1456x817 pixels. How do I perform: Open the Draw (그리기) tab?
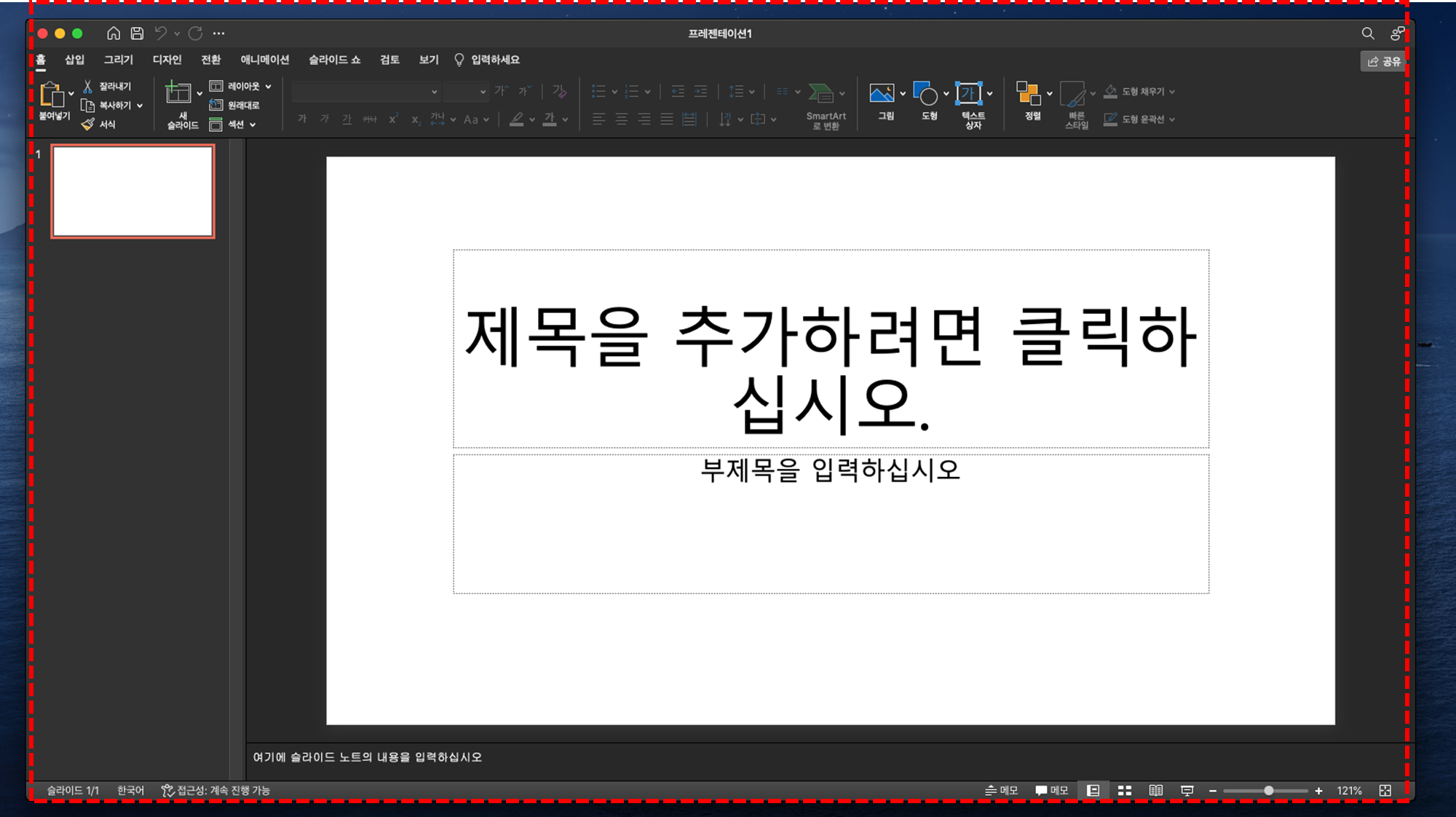click(118, 60)
